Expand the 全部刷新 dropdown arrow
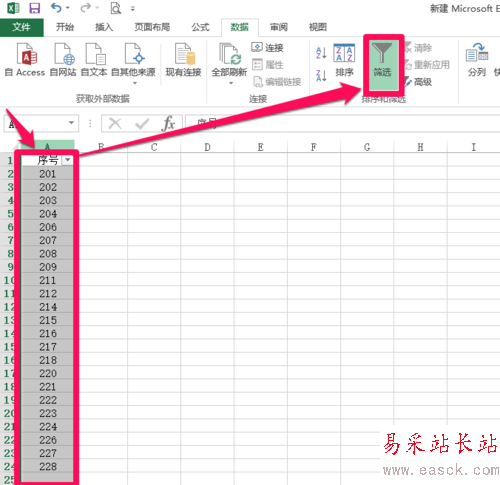500x485 pixels. pyautogui.click(x=231, y=83)
